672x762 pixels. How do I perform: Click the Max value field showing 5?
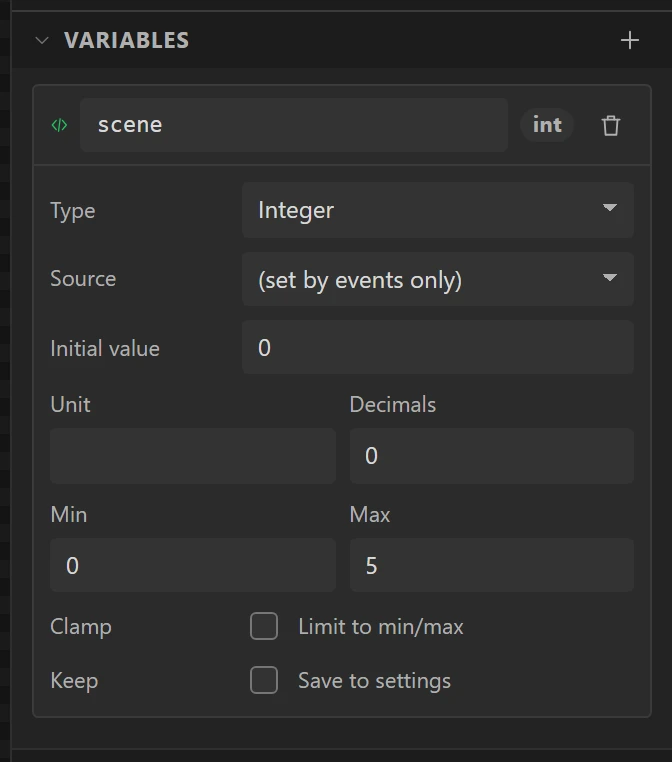pos(492,565)
